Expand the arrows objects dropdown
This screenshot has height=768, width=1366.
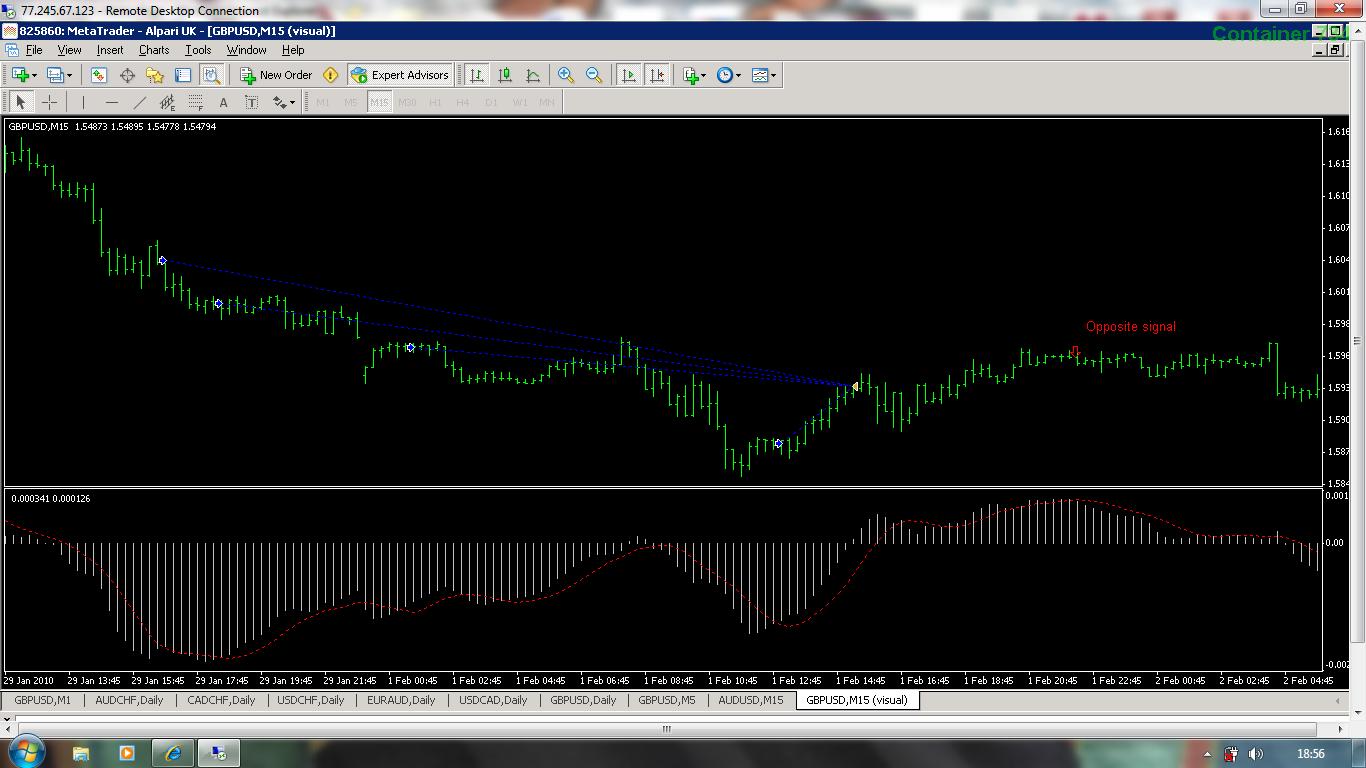point(284,102)
